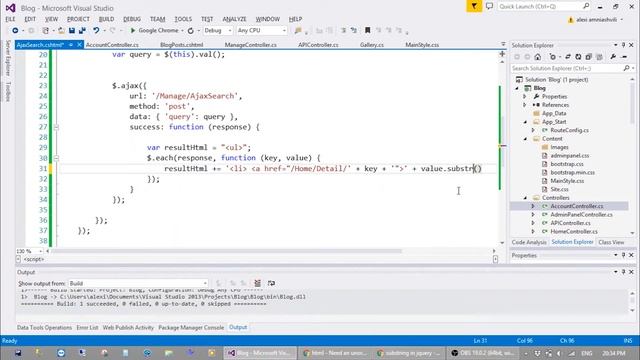640x360 pixels.
Task: Expand the Properties node in Solution Explorer
Action: point(525,96)
